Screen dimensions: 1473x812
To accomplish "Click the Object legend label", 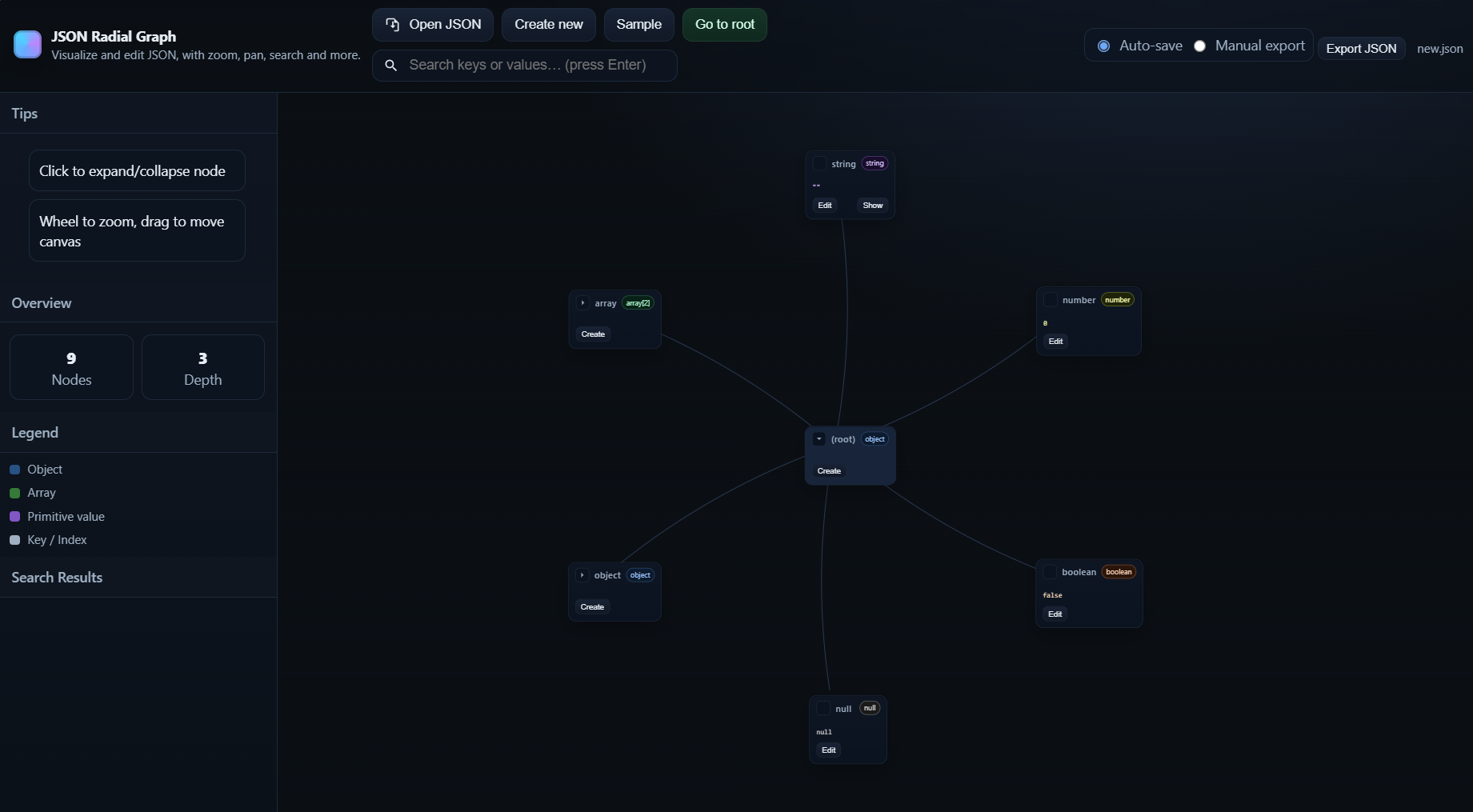I will click(45, 470).
